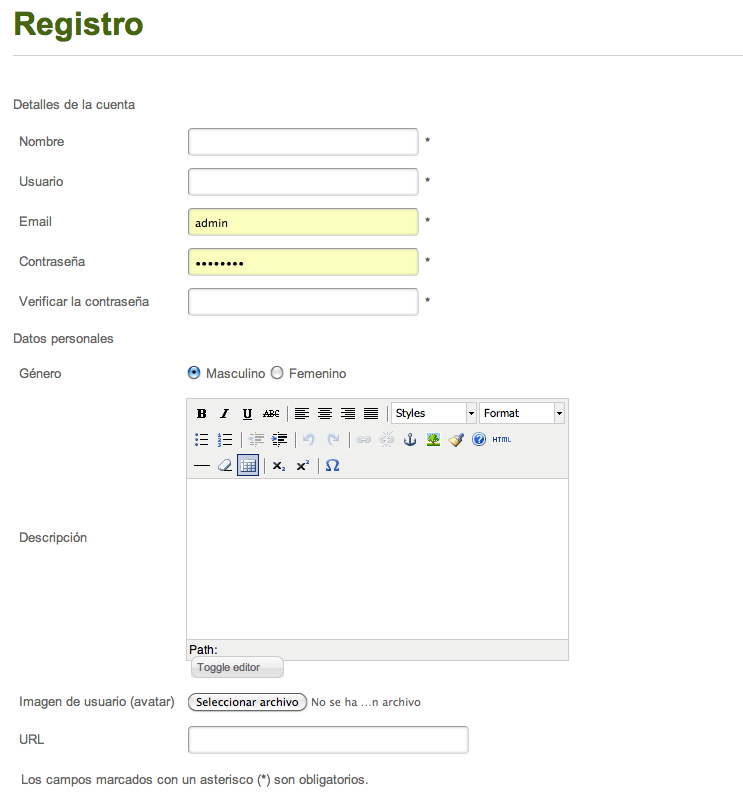Edit HTML source with the HTML icon

pos(501,440)
